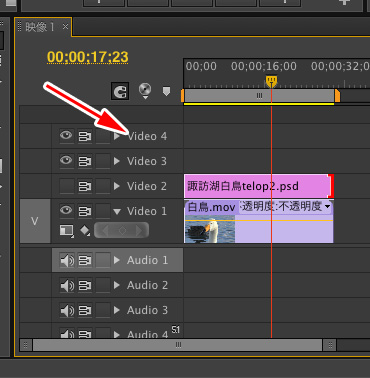Hide the Video 4 track eye
Image resolution: width=370 pixels, height=378 pixels.
pyautogui.click(x=66, y=136)
